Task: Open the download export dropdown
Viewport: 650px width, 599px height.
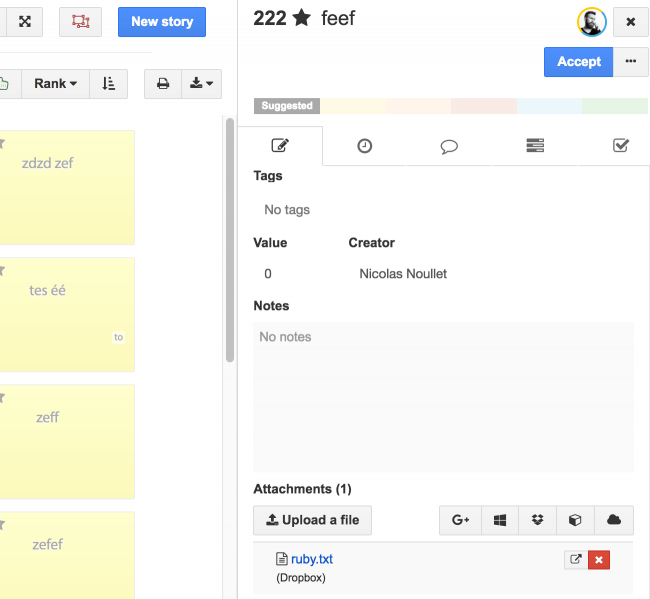Action: tap(201, 84)
